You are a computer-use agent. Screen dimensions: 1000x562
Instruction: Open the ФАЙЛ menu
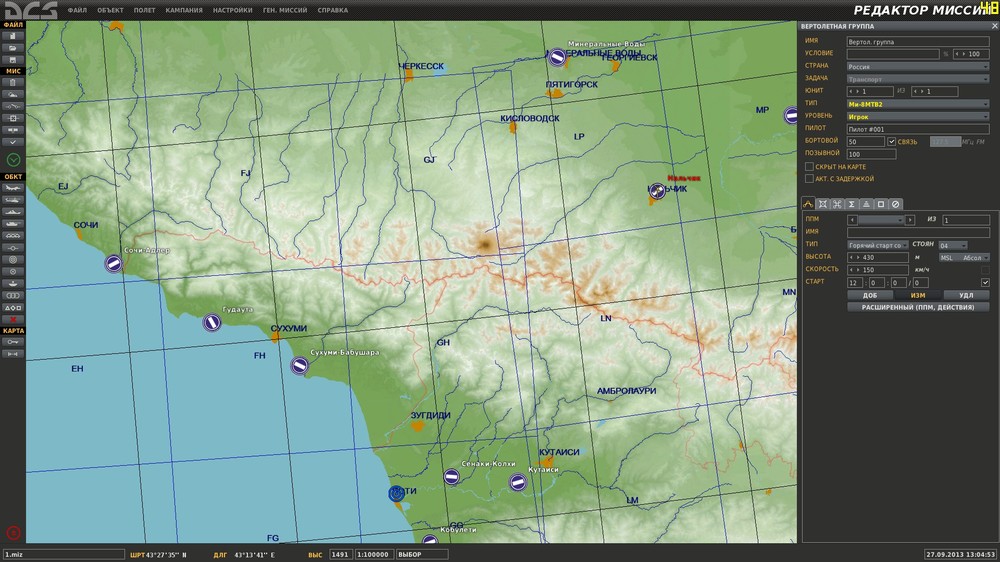[x=77, y=10]
